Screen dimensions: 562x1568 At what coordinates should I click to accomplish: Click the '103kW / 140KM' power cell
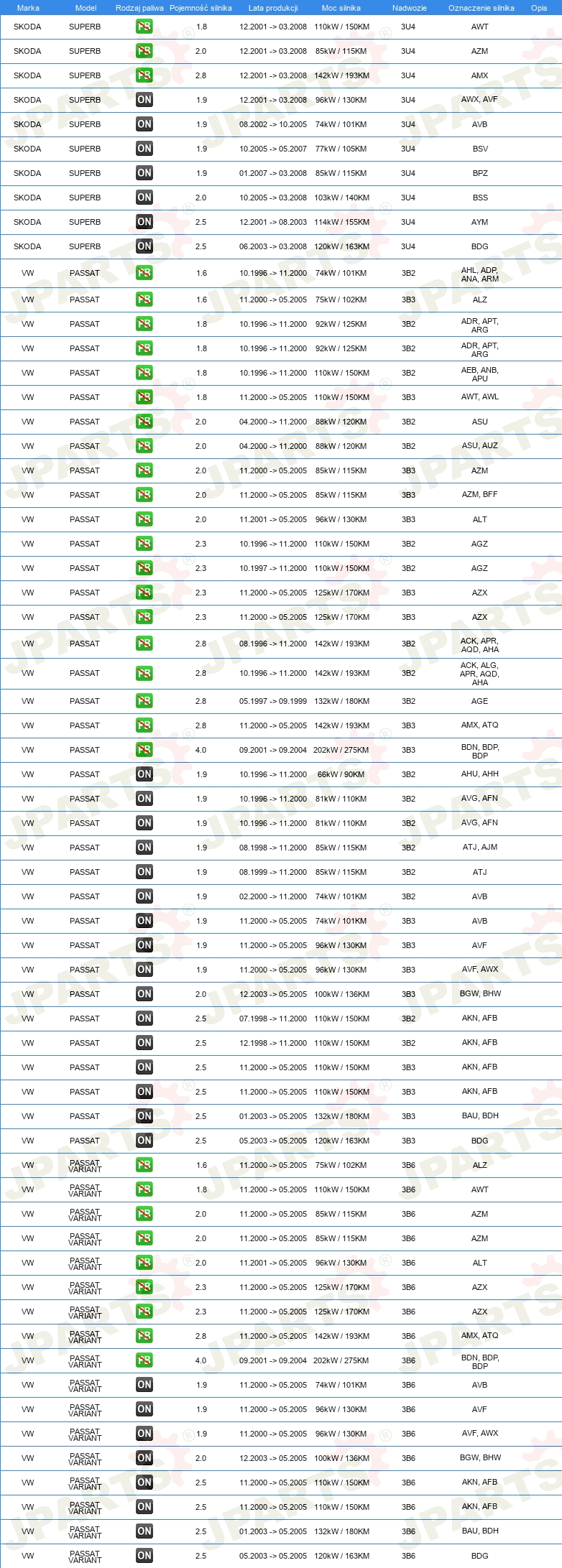click(341, 198)
